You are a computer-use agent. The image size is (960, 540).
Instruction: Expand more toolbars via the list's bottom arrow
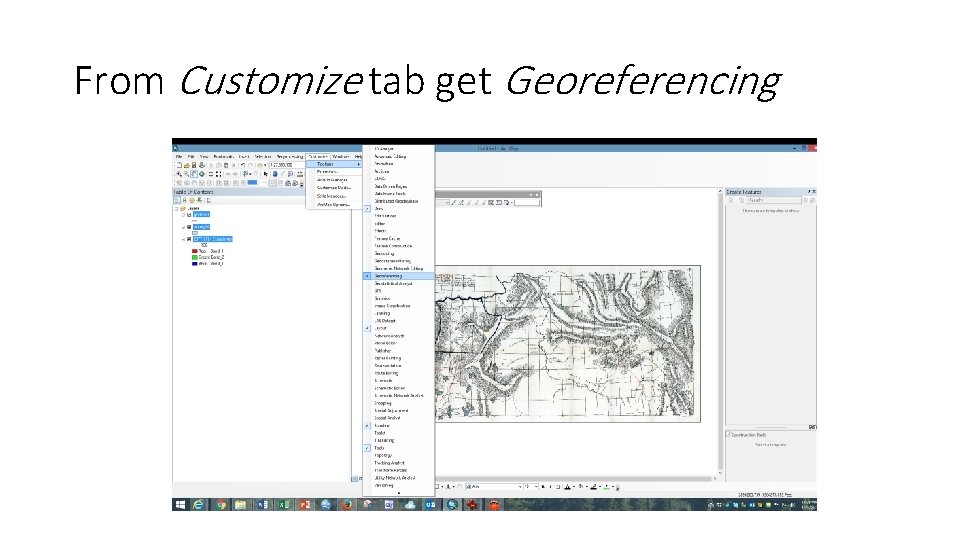coord(399,493)
